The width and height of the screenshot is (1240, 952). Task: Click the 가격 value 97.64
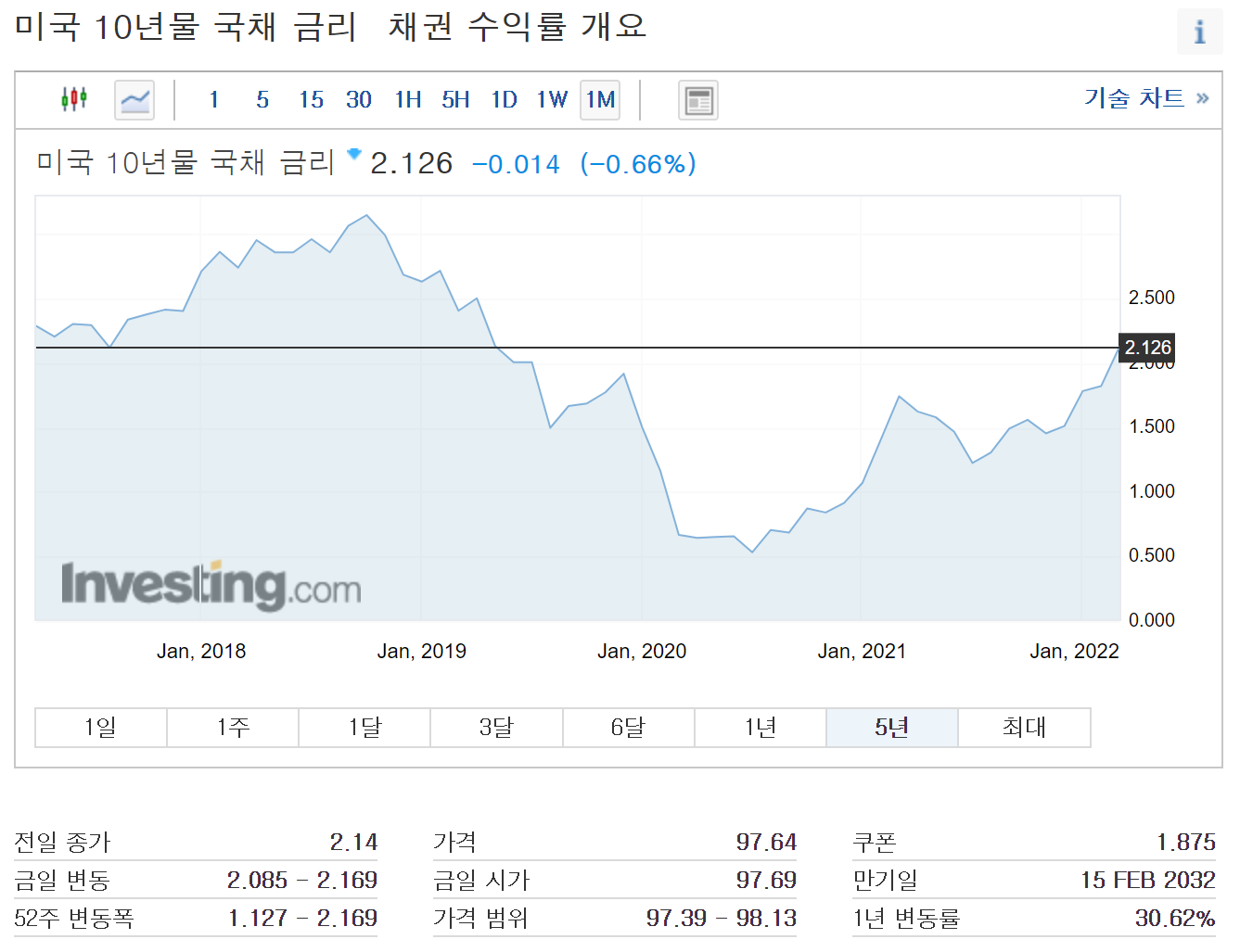click(766, 843)
